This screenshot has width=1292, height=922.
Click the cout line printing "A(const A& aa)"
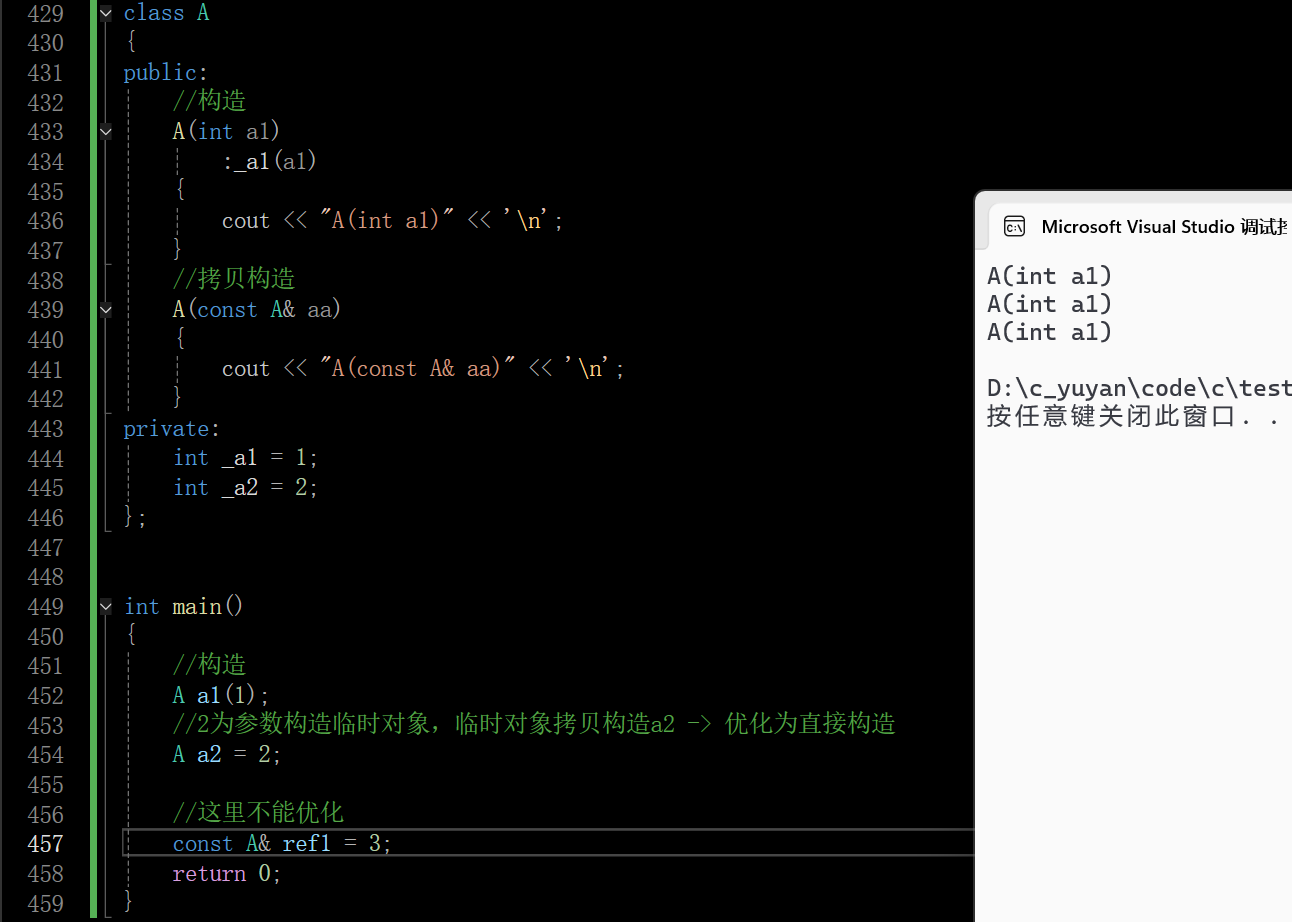coord(424,369)
